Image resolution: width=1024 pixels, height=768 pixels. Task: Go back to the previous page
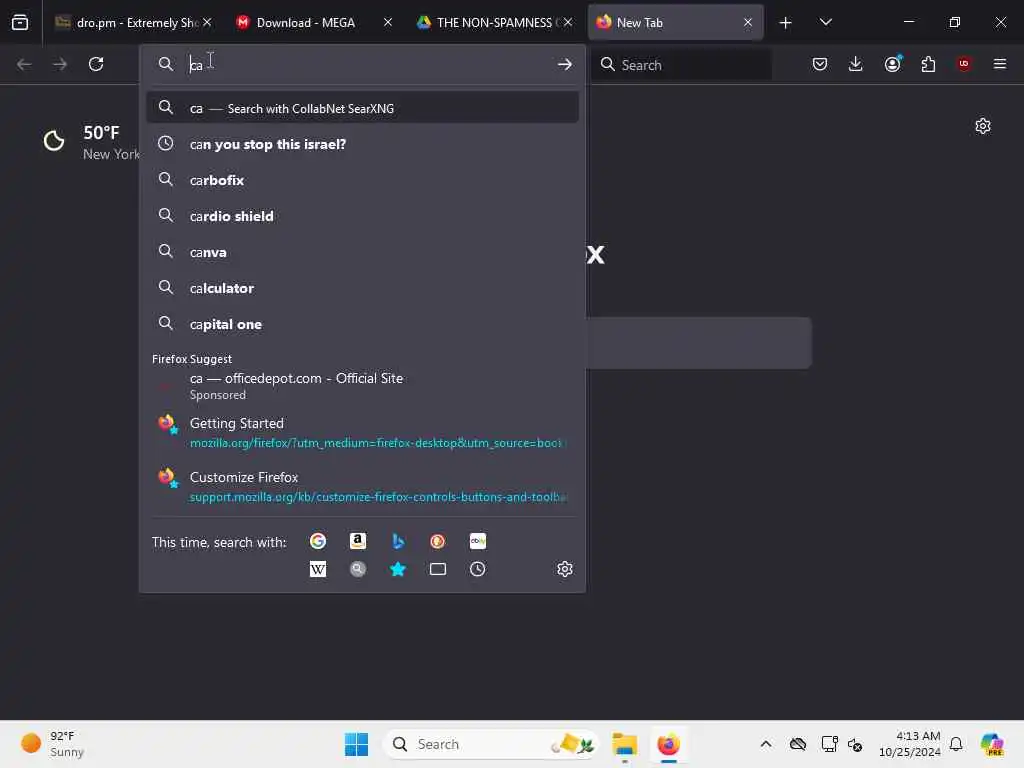[24, 64]
